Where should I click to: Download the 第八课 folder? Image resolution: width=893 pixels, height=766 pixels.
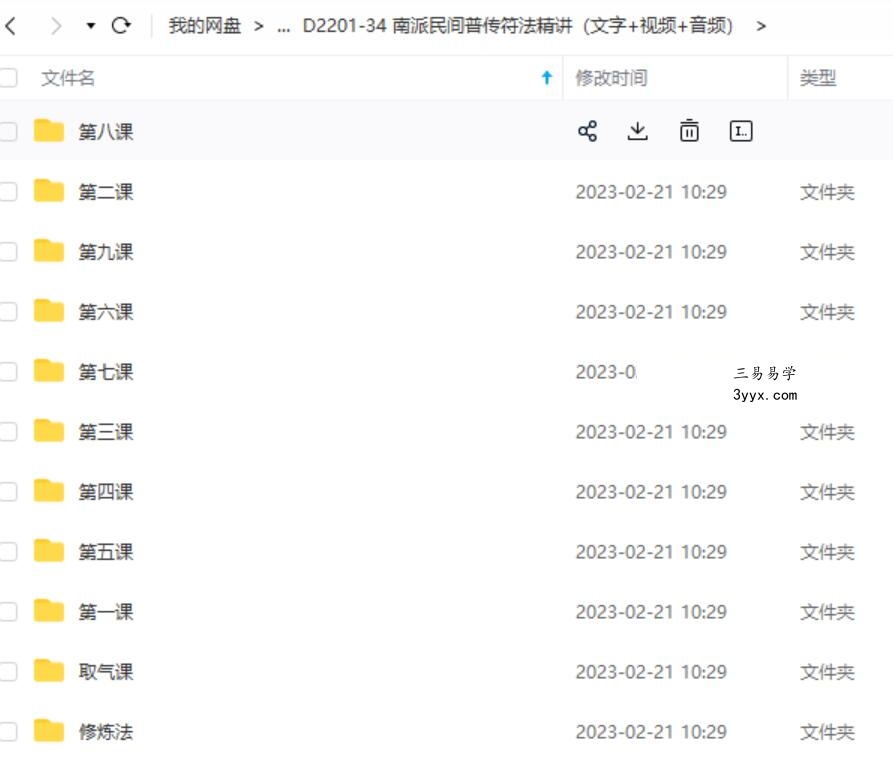coord(637,131)
